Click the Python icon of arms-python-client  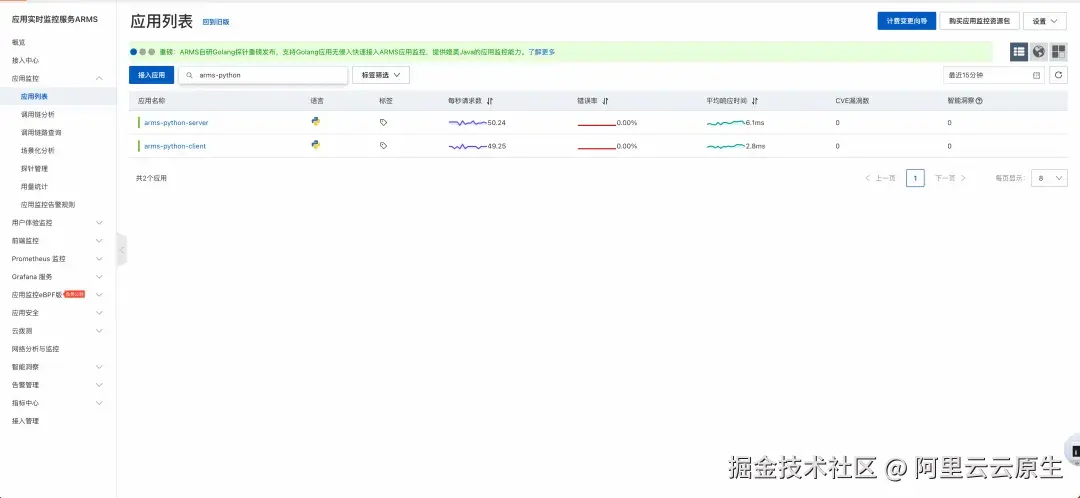pos(315,145)
